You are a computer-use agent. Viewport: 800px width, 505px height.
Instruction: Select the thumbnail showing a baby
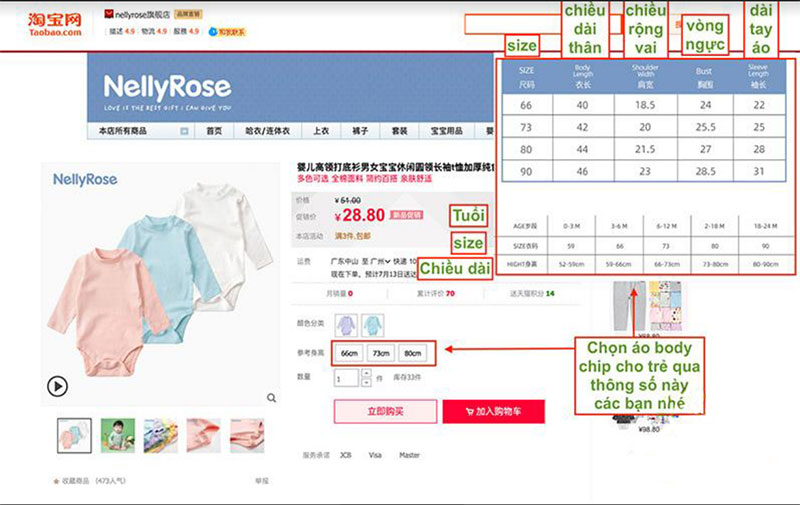point(118,436)
